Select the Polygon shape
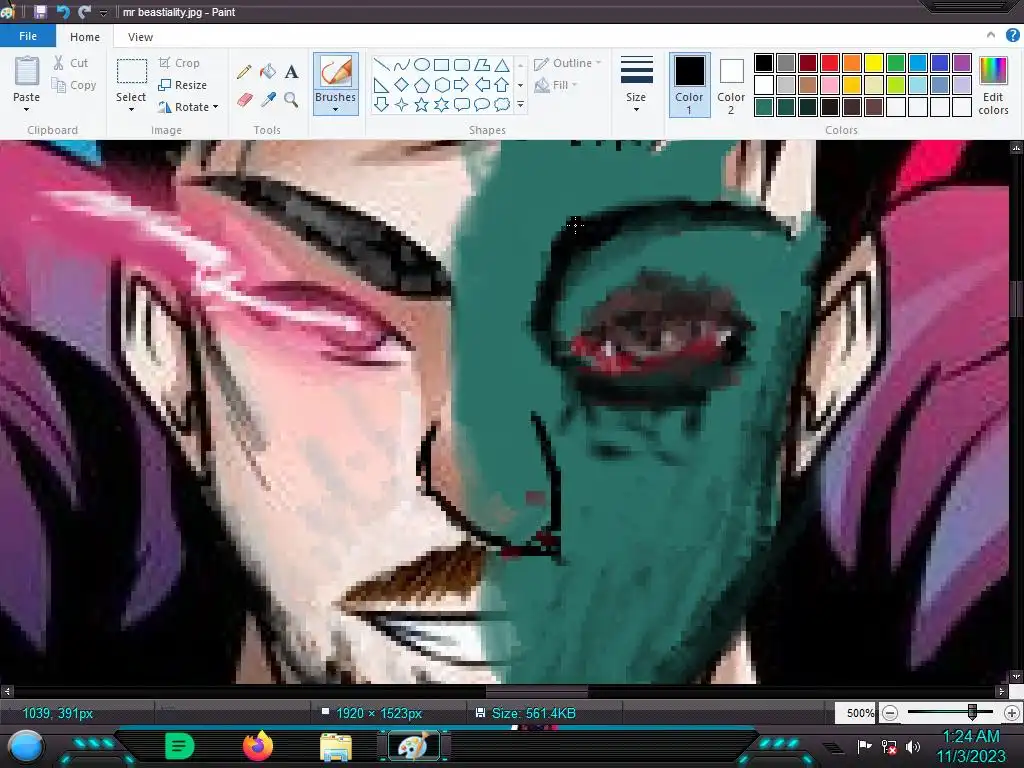1024x768 pixels. click(x=482, y=65)
